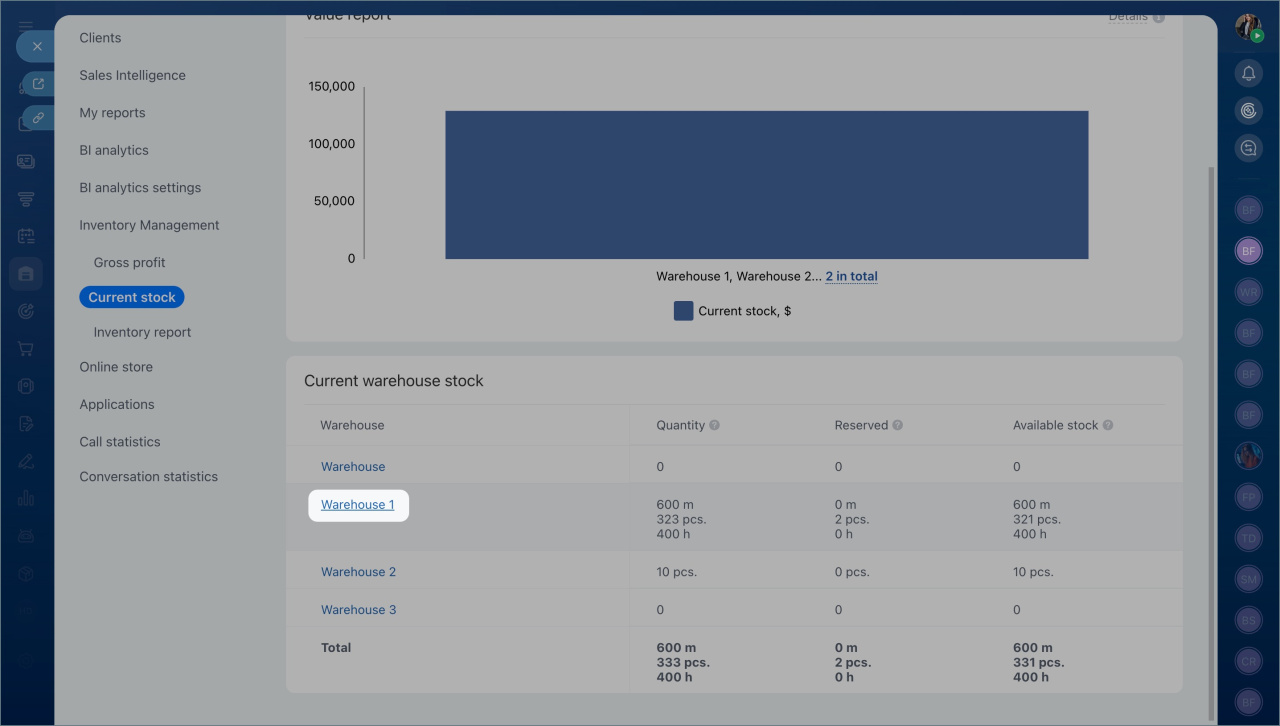Click the Reserved column help icon
This screenshot has height=726, width=1280.
(898, 425)
